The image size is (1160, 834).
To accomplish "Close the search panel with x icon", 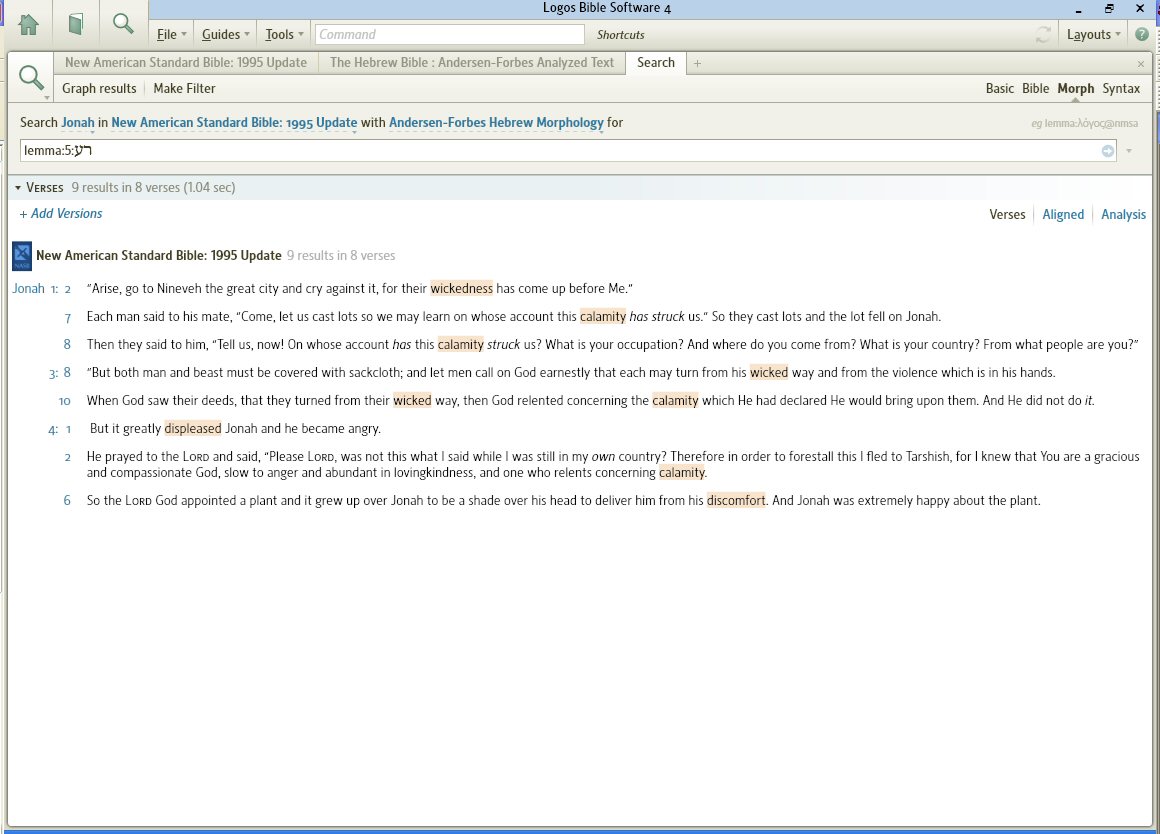I will tap(1141, 64).
